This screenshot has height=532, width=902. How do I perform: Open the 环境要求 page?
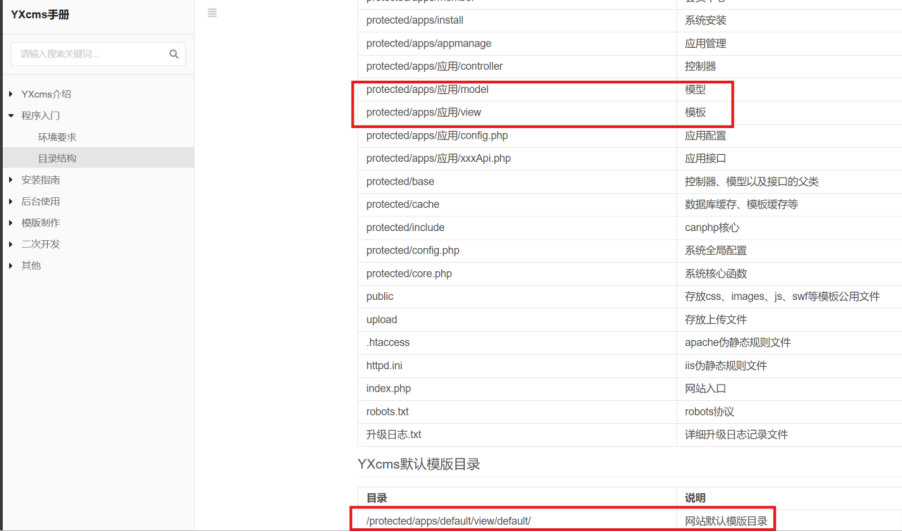57,137
